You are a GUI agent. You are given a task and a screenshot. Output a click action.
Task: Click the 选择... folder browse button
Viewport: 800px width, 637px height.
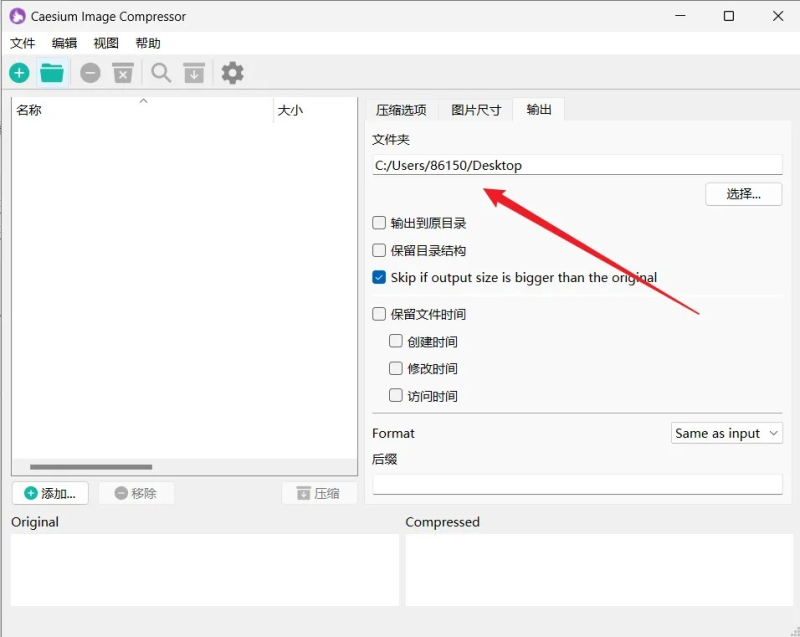pyautogui.click(x=744, y=194)
